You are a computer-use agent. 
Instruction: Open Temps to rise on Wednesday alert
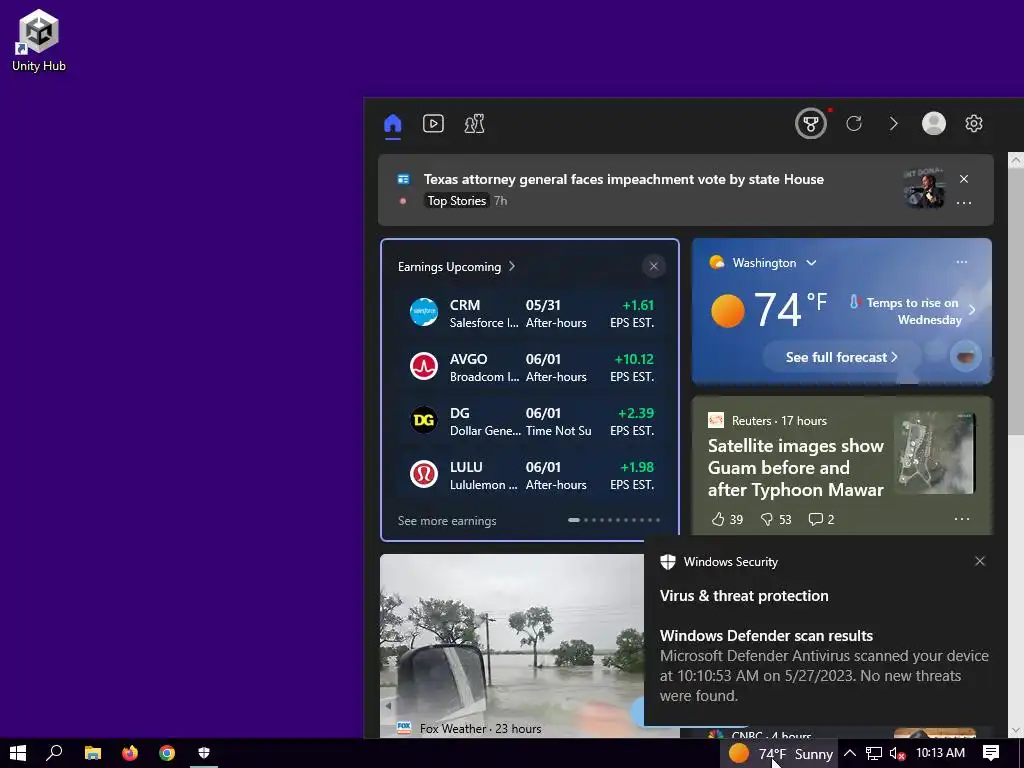[913, 311]
